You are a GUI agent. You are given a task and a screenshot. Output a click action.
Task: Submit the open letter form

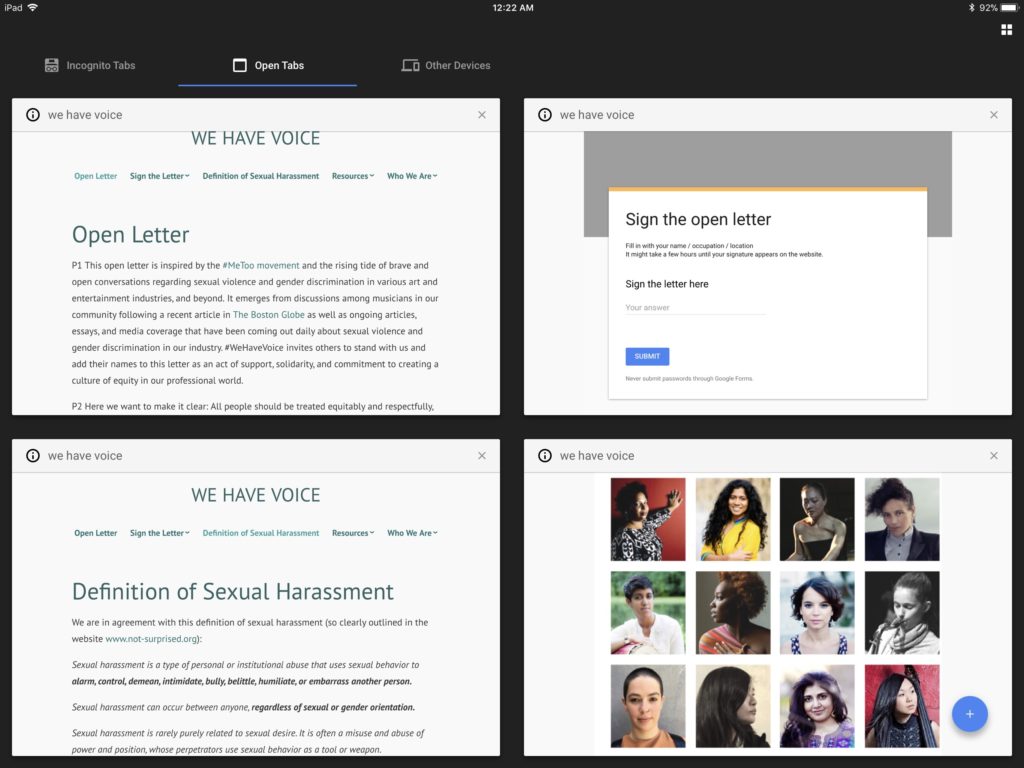647,357
